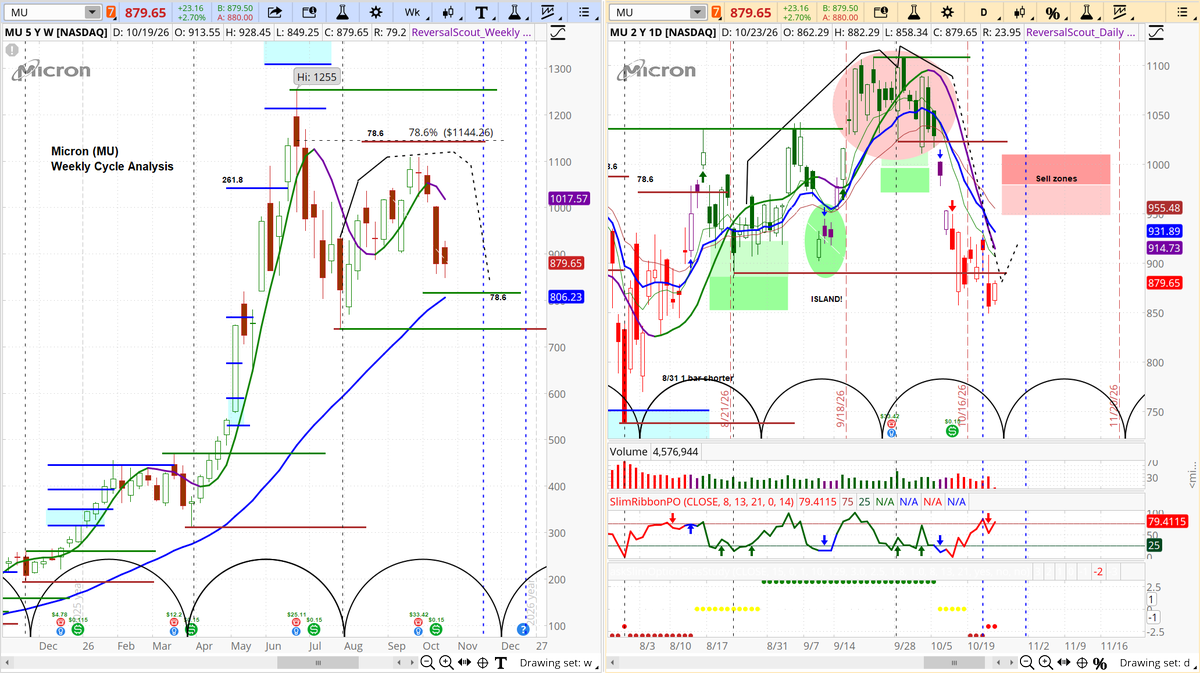
Task: Open gear settings in left chart toolbar
Action: coord(375,13)
